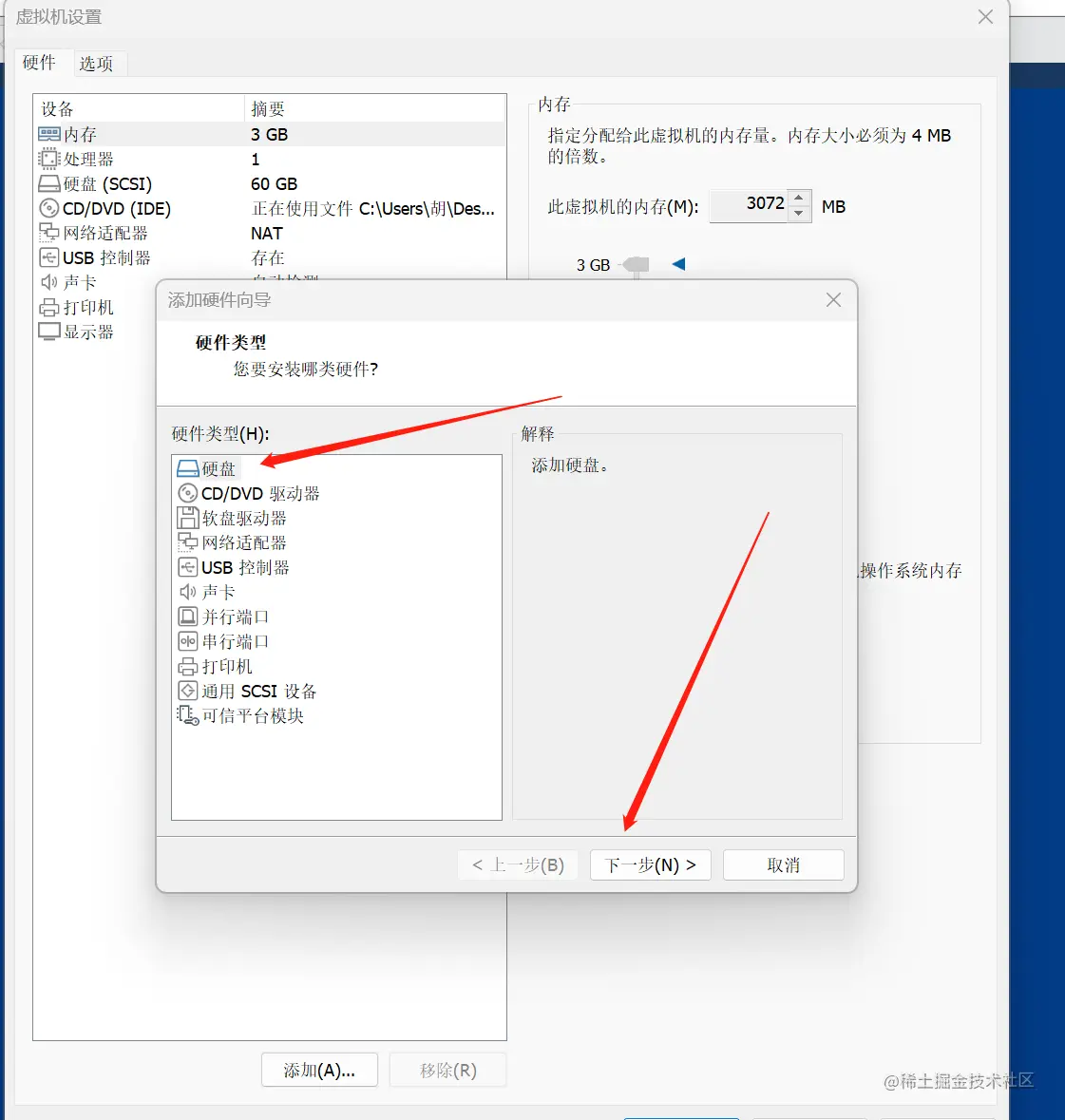The width and height of the screenshot is (1065, 1120).
Task: Switch to the 选项 tab
Action: (x=98, y=63)
